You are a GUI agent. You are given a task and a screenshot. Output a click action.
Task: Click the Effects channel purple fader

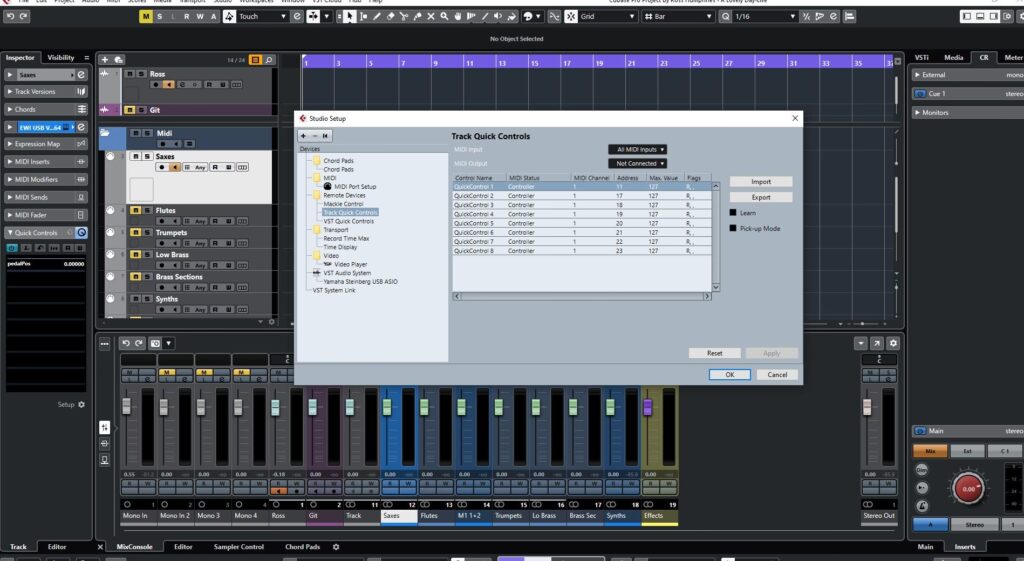647,406
